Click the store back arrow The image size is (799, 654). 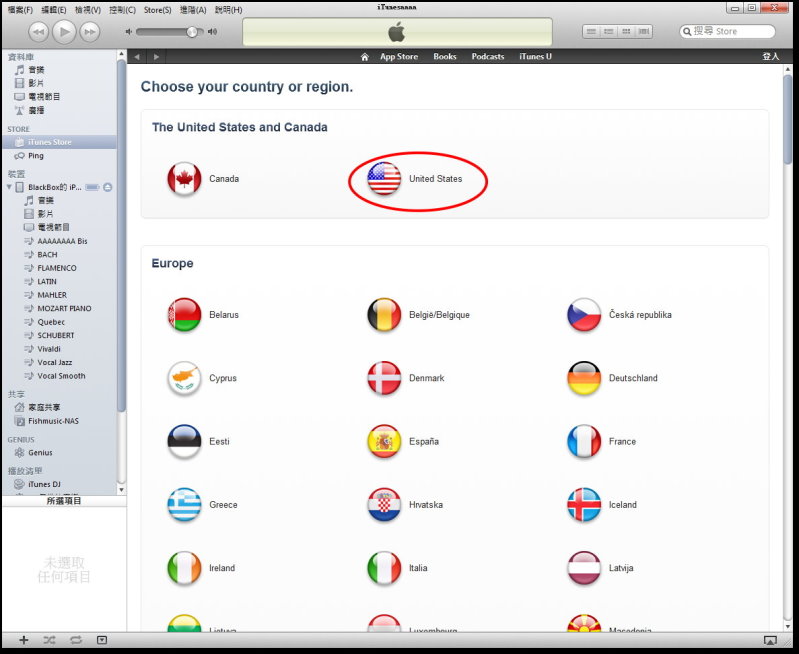coord(137,57)
